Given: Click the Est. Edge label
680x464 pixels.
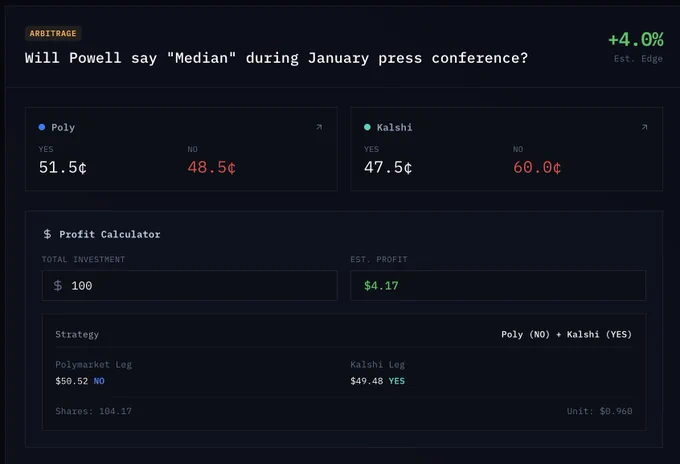Looking at the screenshot, I should click(638, 59).
